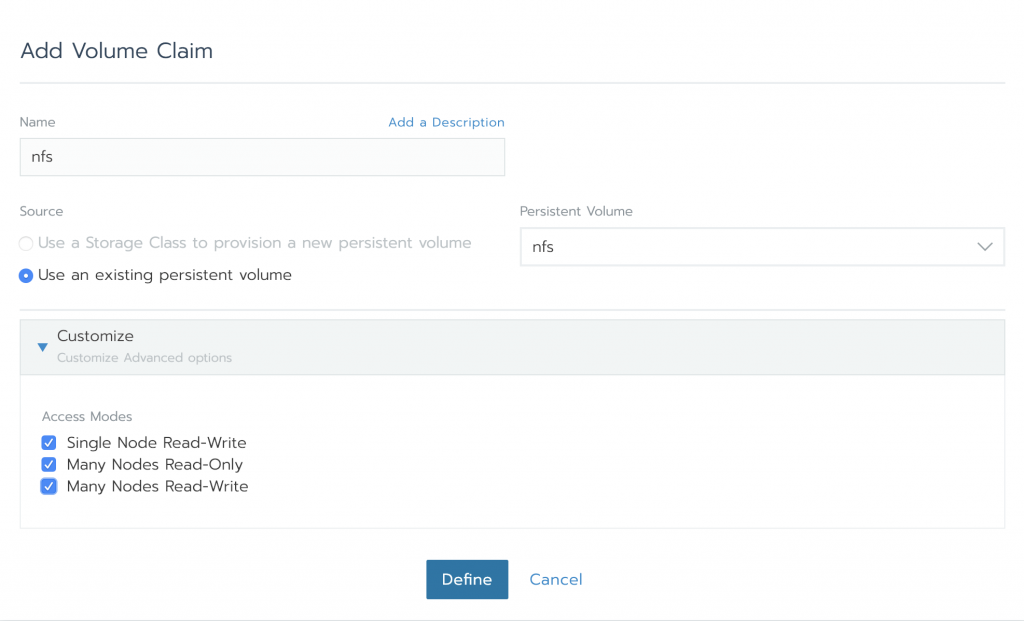Select Use a Storage Class radio option

(x=26, y=244)
